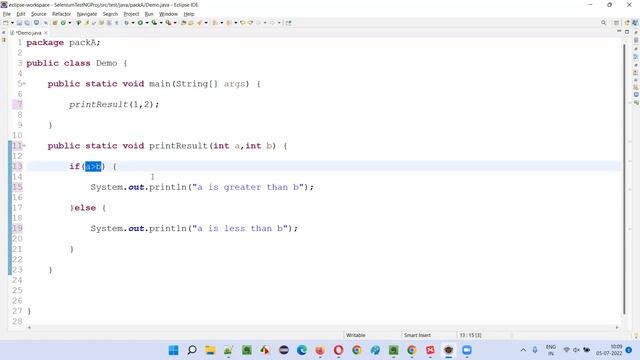Open the File menu
The height and width of the screenshot is (360, 640).
click(x=7, y=14)
